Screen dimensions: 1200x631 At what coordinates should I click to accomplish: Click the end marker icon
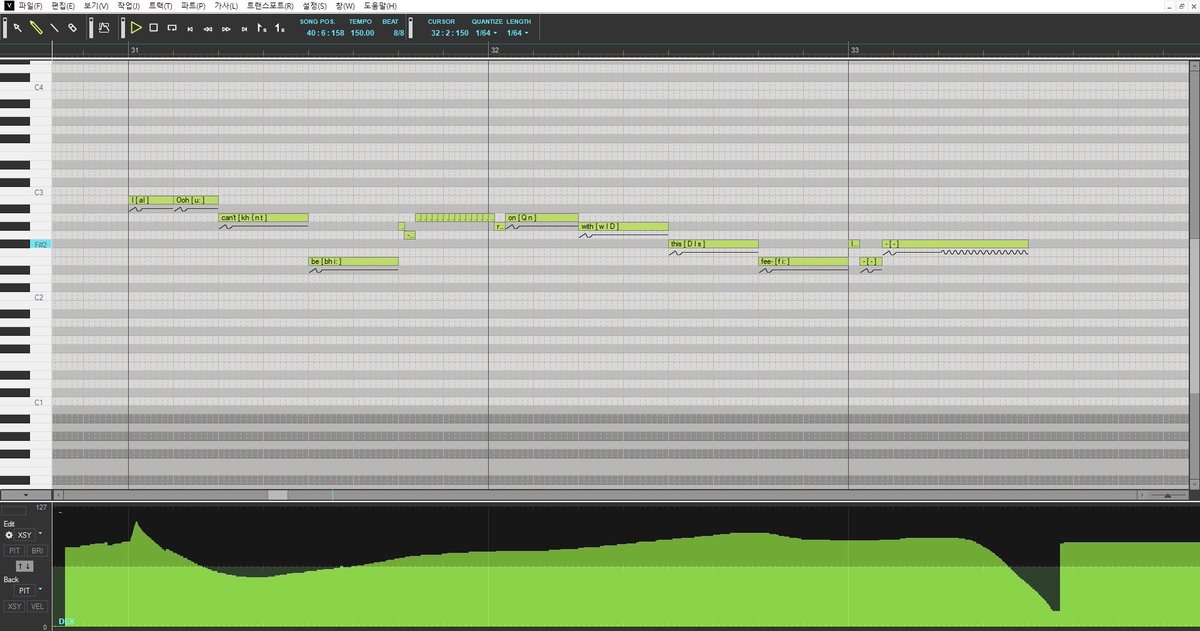coord(280,28)
